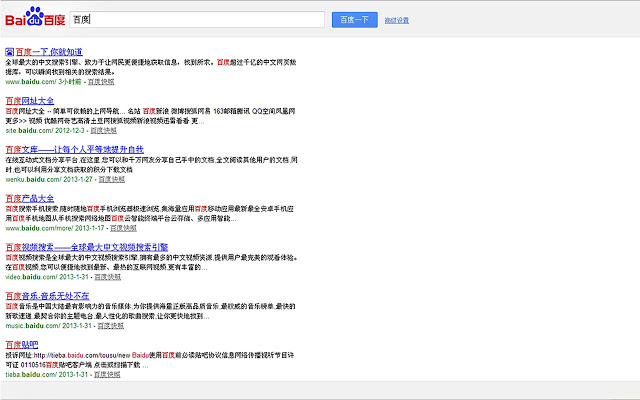Click the http://tieba.baidu.com/tousu/new text in snippet
Screen dimensions: 640x400
point(82,356)
